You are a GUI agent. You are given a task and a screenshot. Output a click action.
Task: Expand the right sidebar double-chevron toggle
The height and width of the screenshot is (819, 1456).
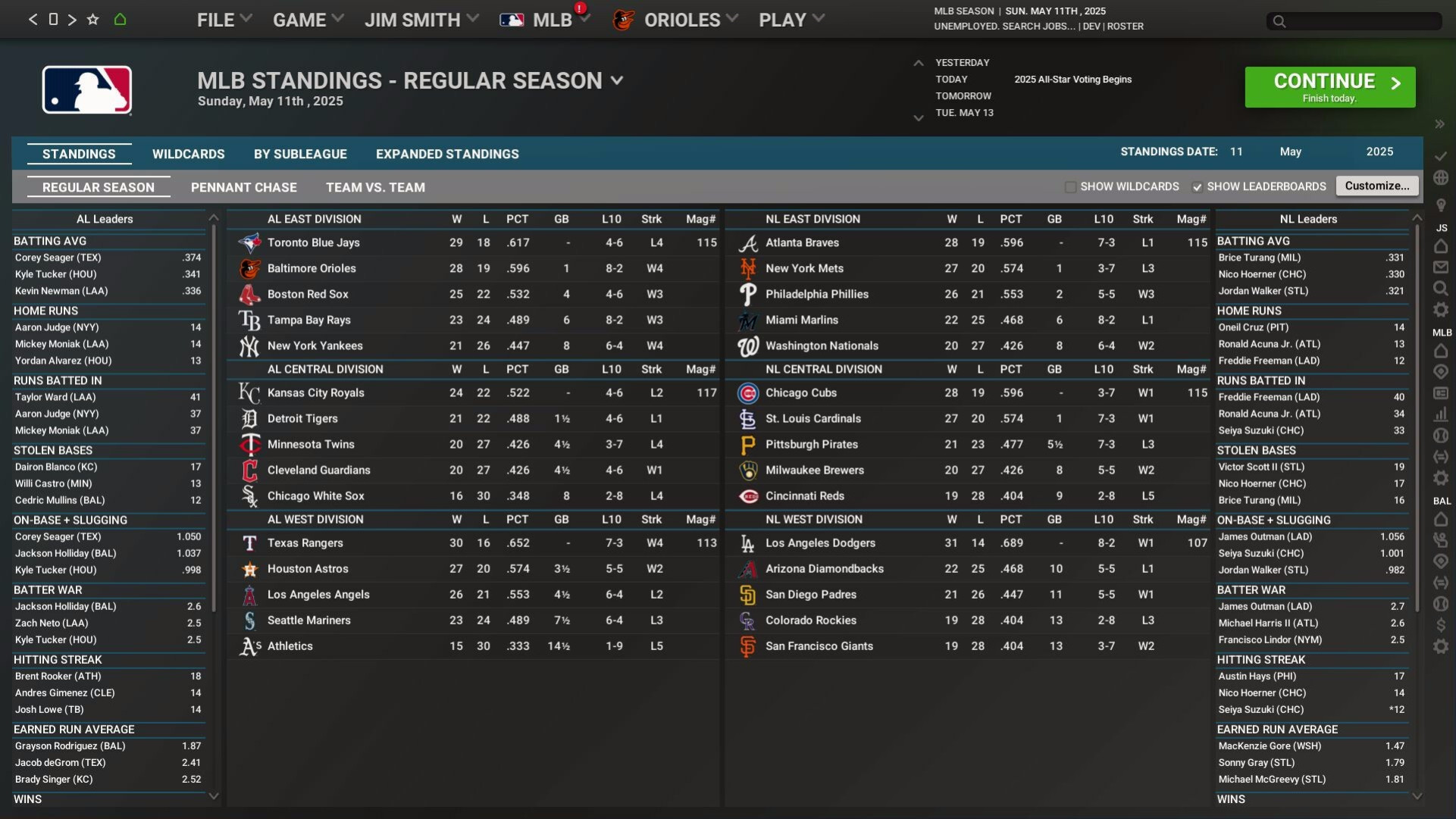pos(1439,124)
